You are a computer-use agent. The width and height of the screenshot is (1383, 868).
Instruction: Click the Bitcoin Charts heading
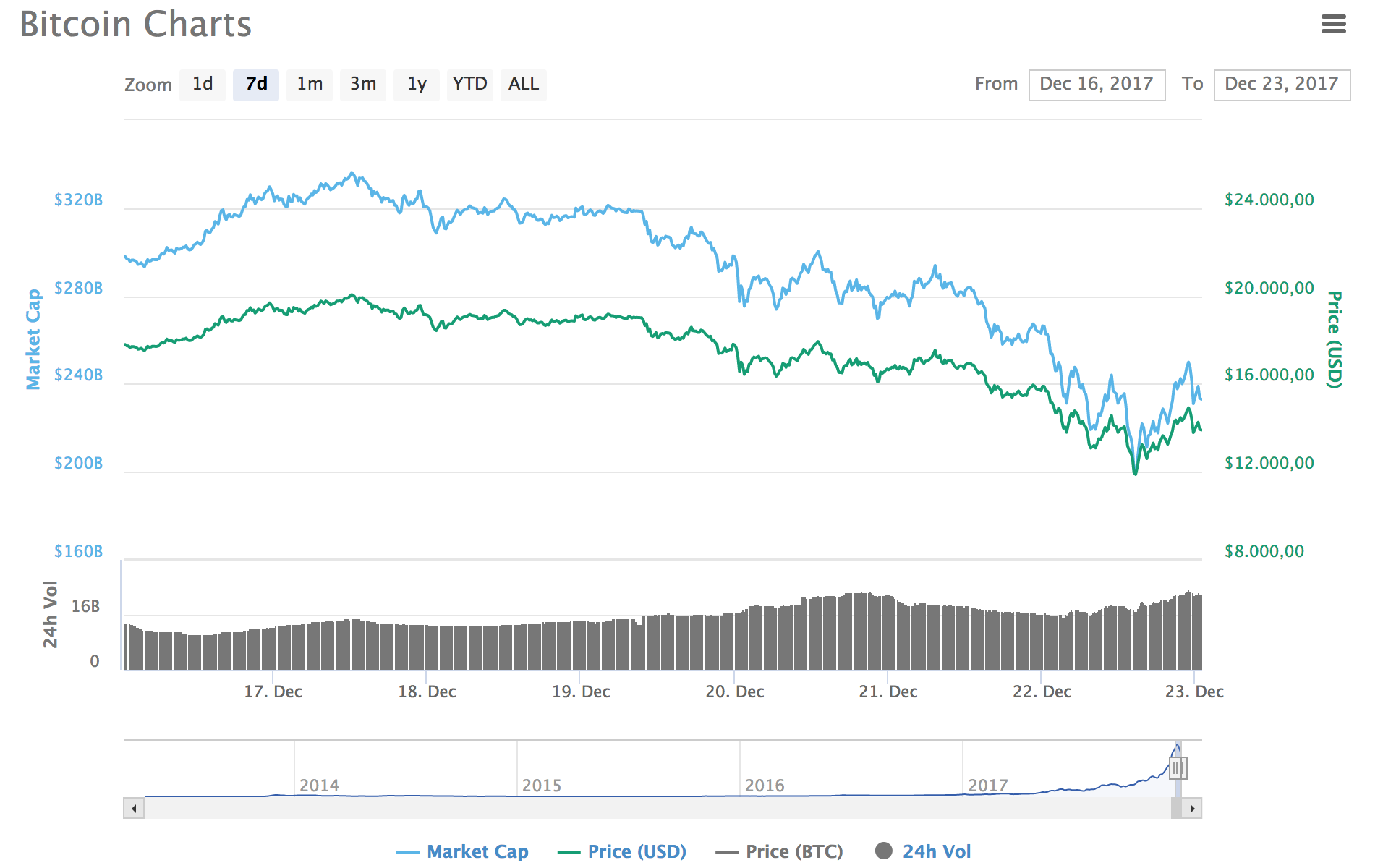[x=135, y=24]
